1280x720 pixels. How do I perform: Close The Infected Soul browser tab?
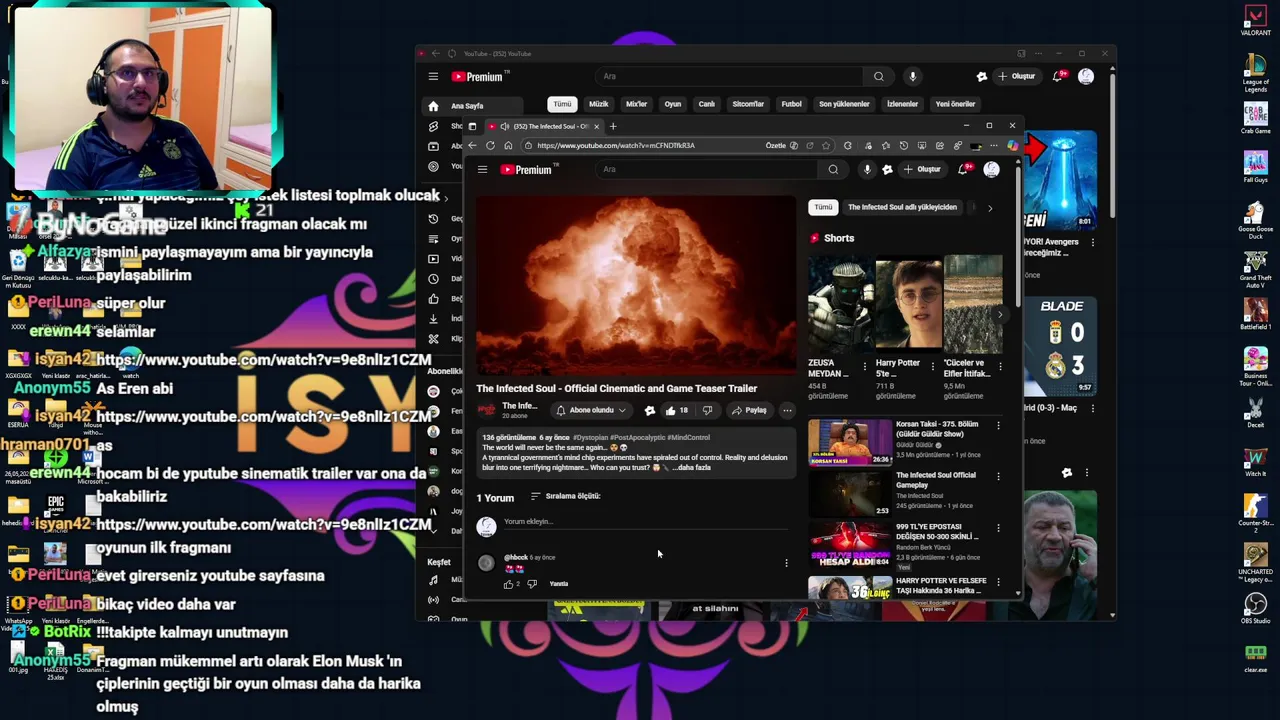coord(596,127)
